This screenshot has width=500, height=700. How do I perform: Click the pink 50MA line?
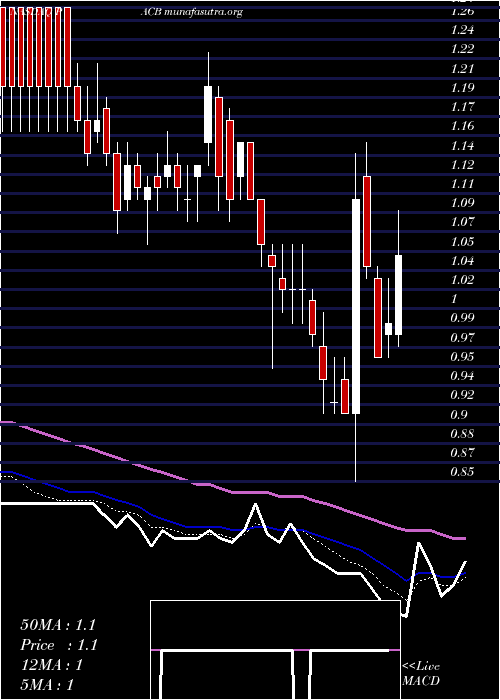[x=232, y=492]
